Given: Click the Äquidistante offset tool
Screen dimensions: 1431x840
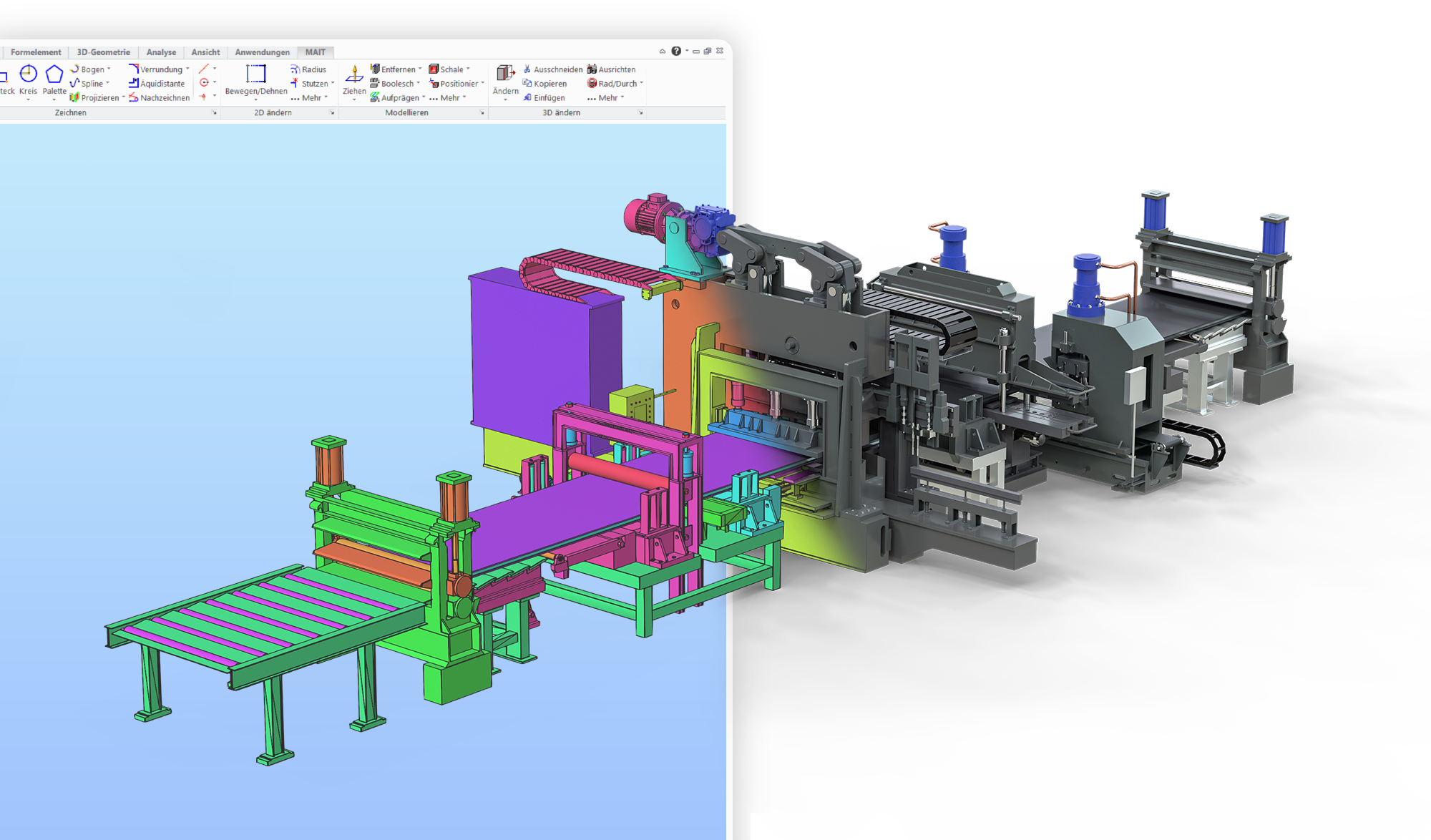Looking at the screenshot, I should pyautogui.click(x=160, y=84).
